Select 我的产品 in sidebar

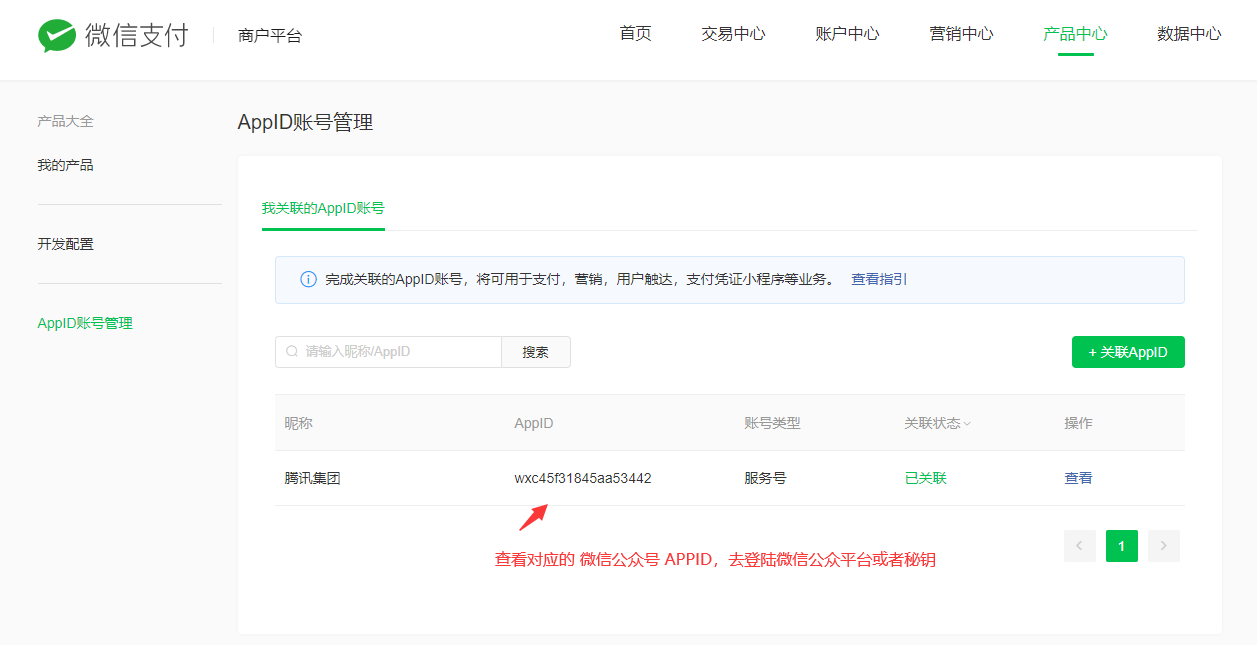[66, 165]
